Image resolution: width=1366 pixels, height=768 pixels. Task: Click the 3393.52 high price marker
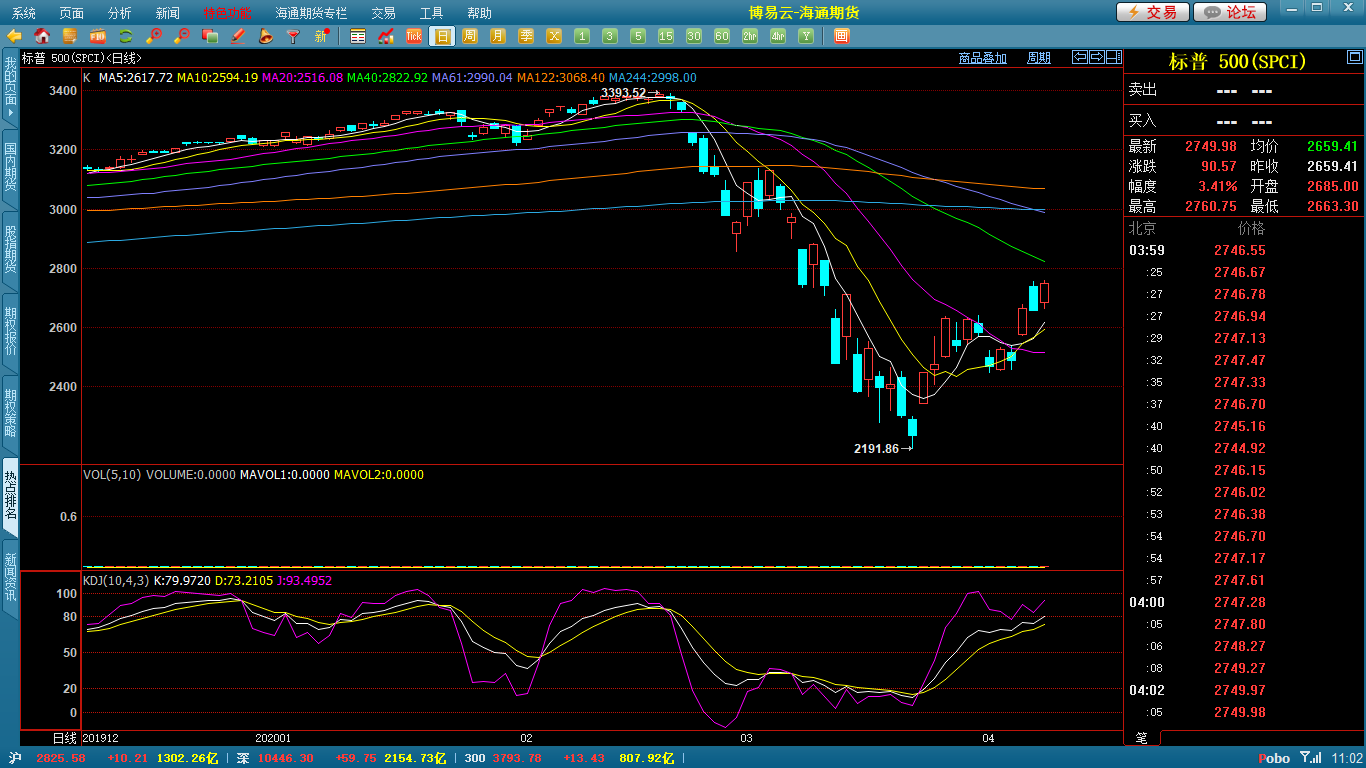623,93
